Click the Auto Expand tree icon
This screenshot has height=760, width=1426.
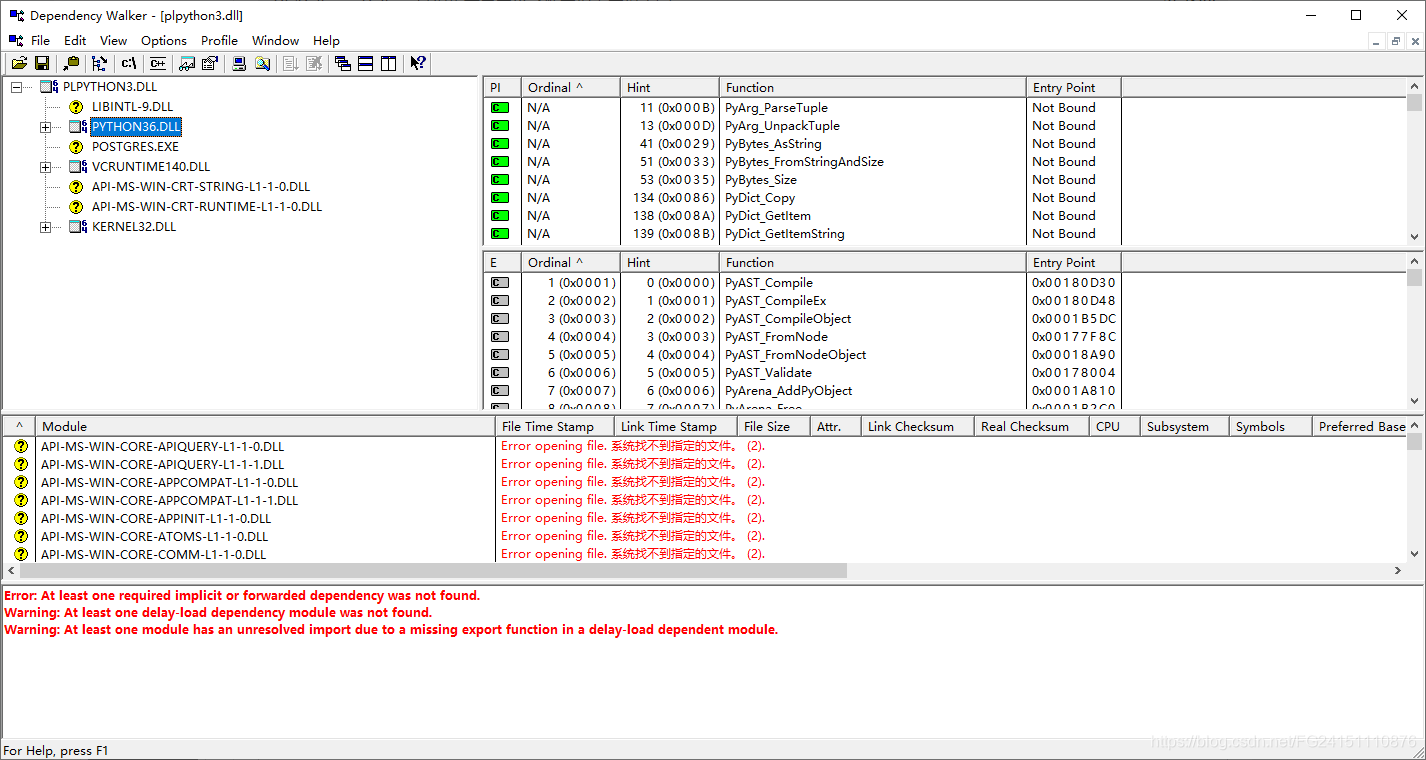98,63
